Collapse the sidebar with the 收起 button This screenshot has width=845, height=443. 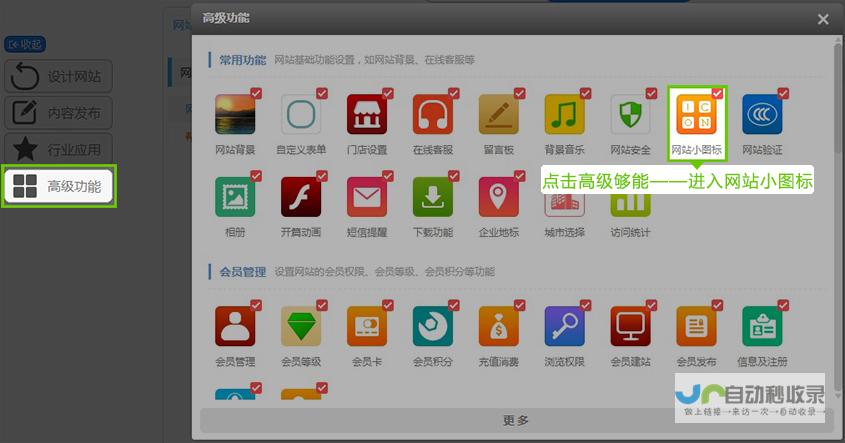(x=25, y=44)
